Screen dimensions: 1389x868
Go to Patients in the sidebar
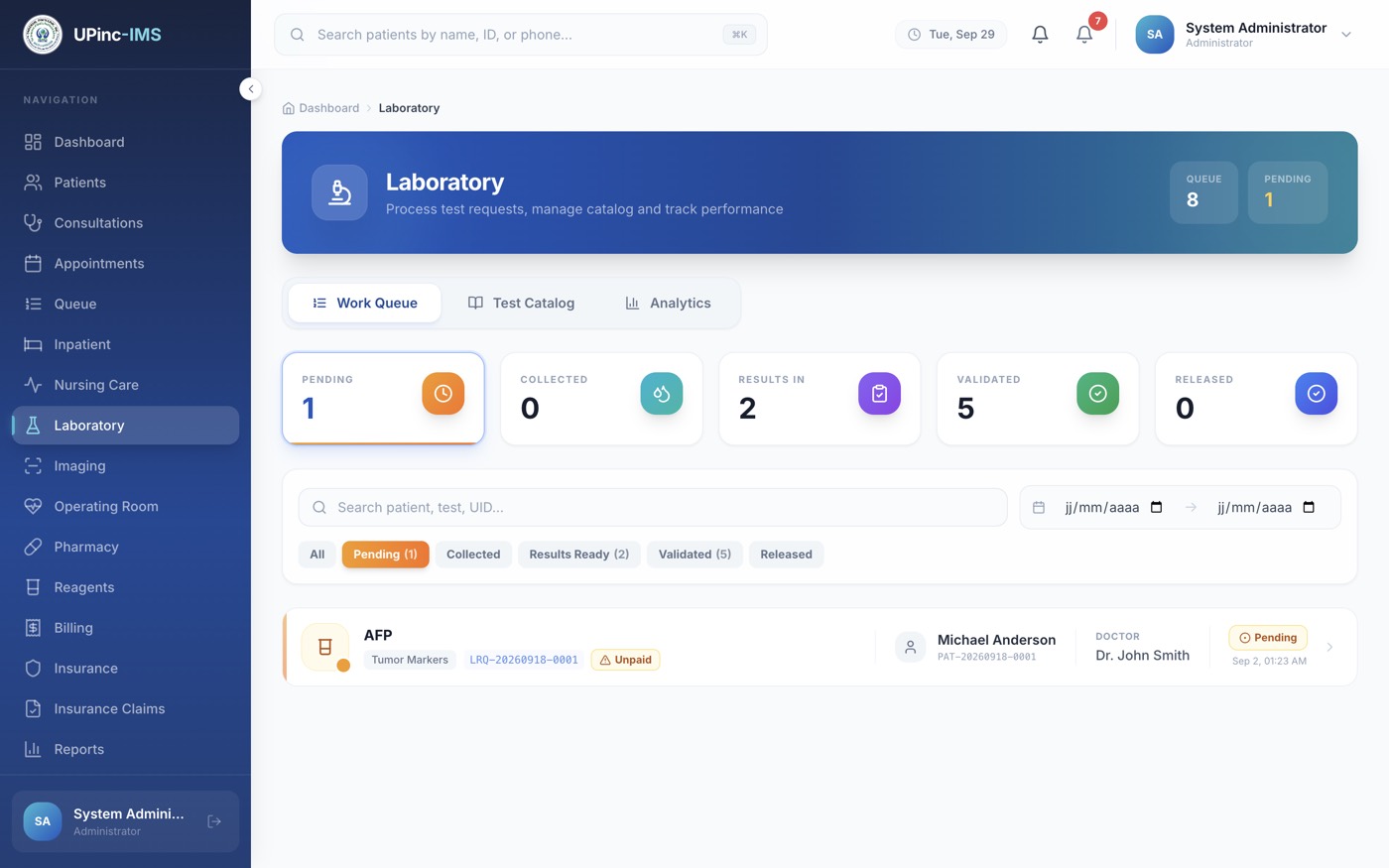coord(125,183)
